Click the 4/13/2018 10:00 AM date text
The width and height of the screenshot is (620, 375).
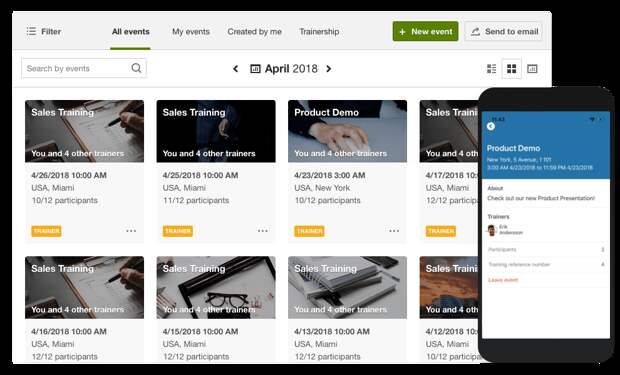click(x=332, y=331)
